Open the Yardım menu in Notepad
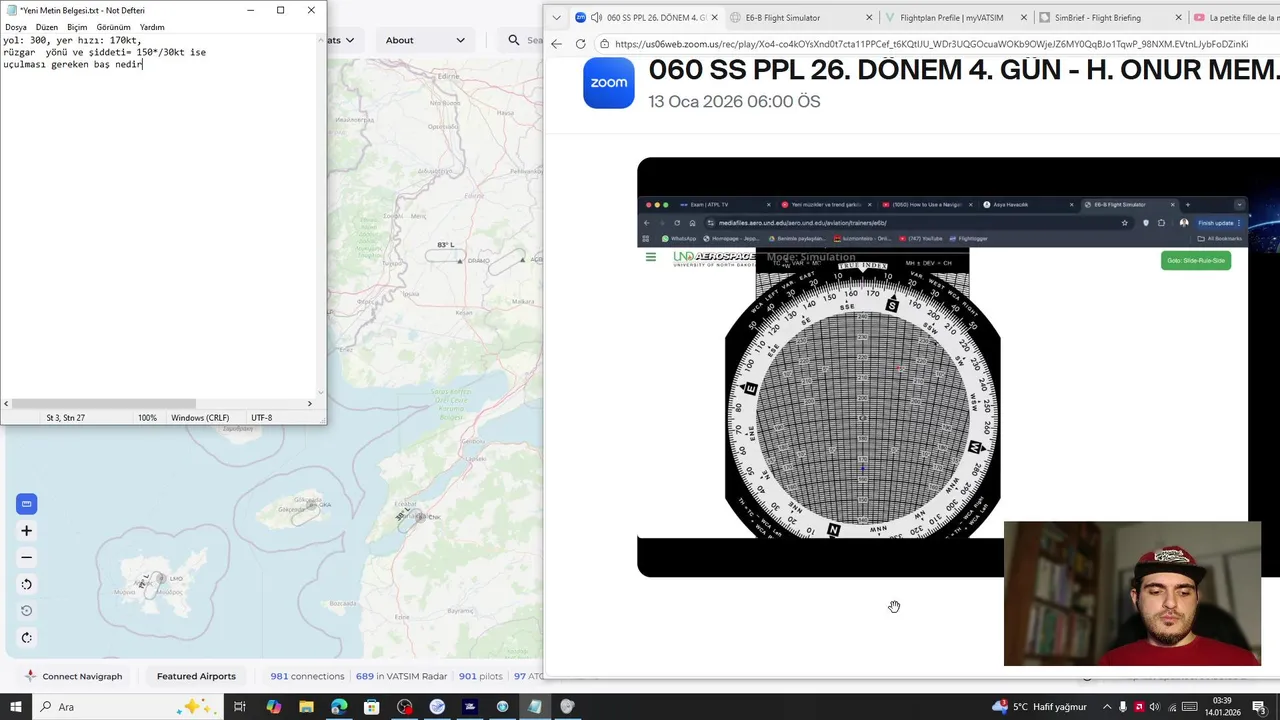 [152, 27]
